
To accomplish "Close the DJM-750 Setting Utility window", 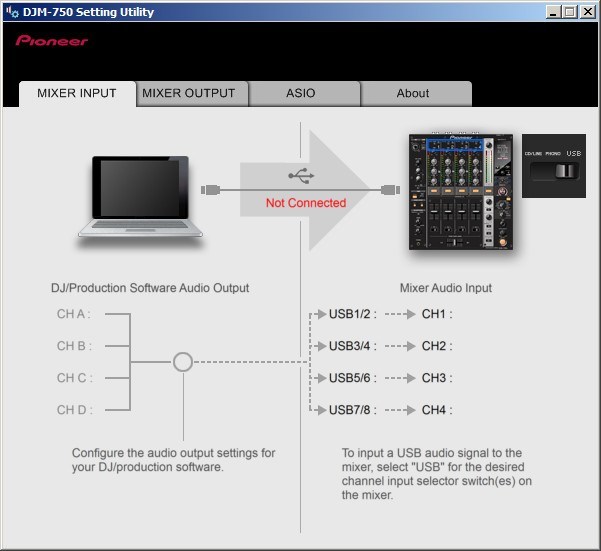I will (x=588, y=12).
